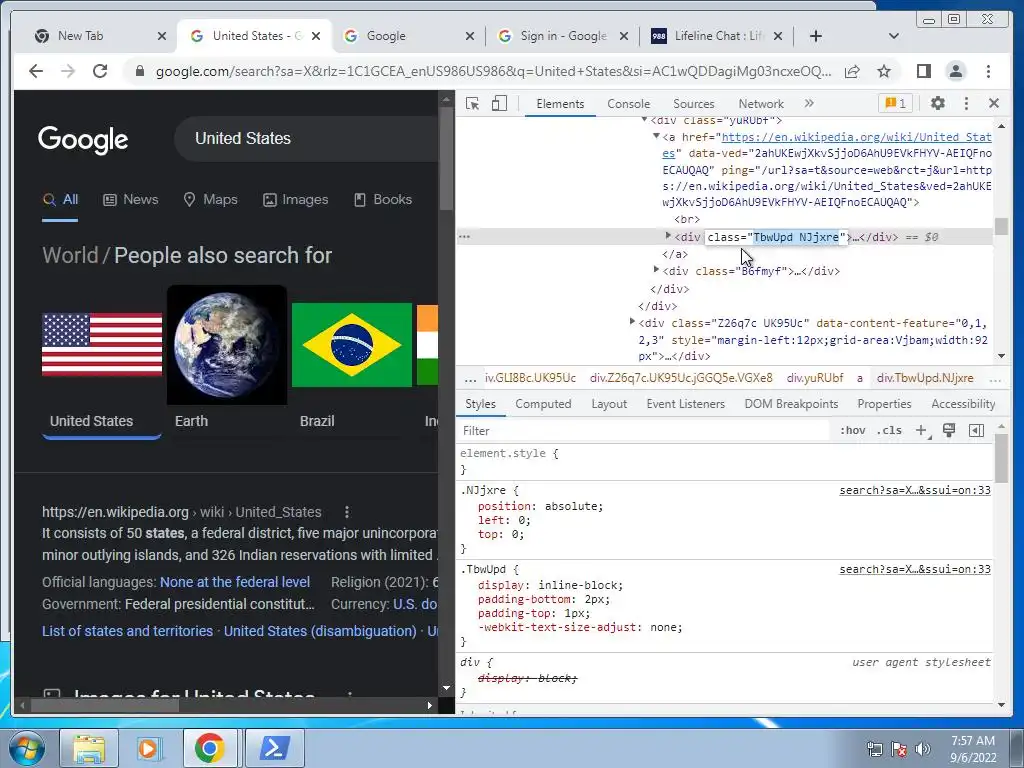Click the inspect element picker icon
Image resolution: width=1024 pixels, height=768 pixels.
tap(472, 103)
